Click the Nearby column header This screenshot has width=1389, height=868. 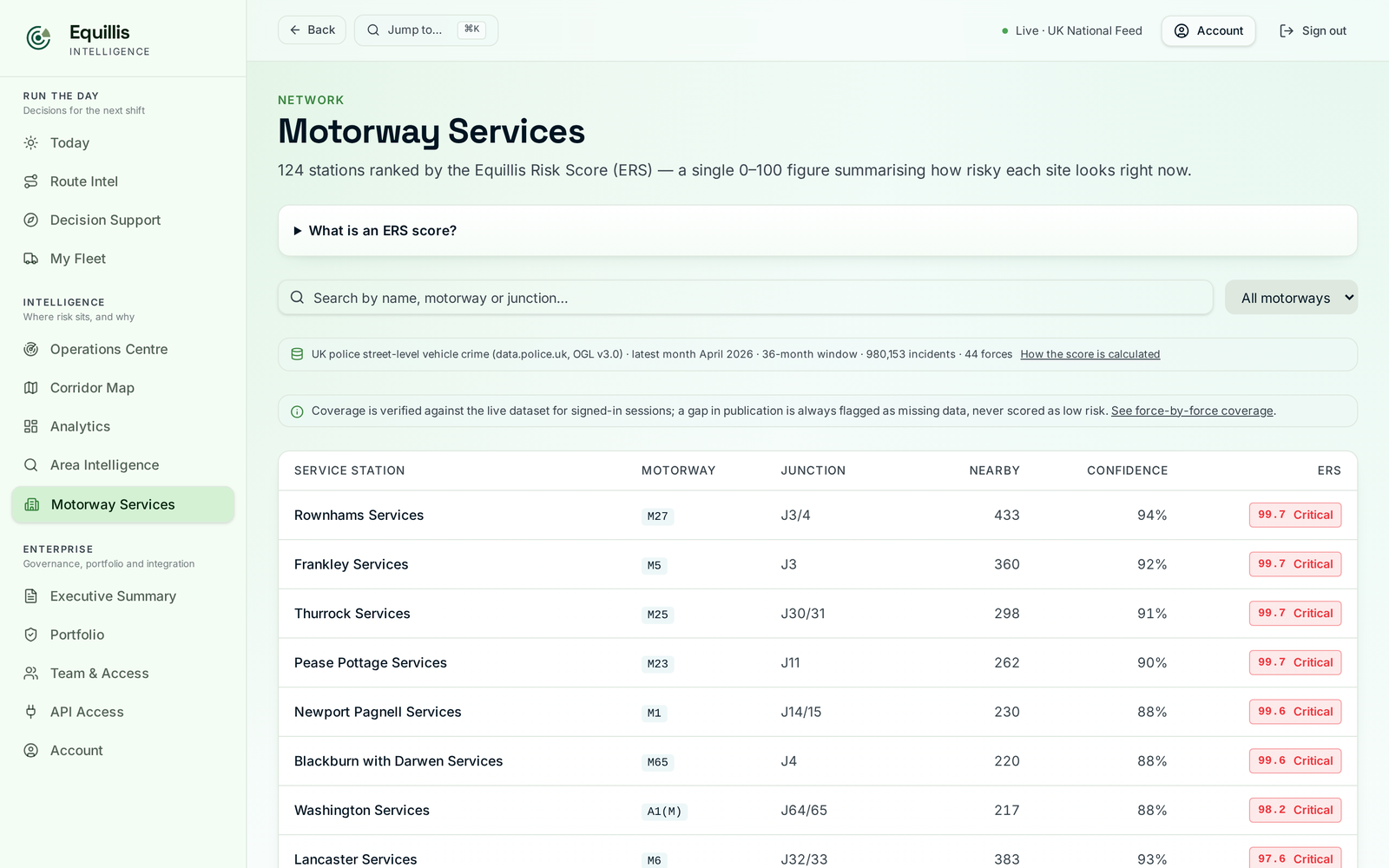coord(994,470)
